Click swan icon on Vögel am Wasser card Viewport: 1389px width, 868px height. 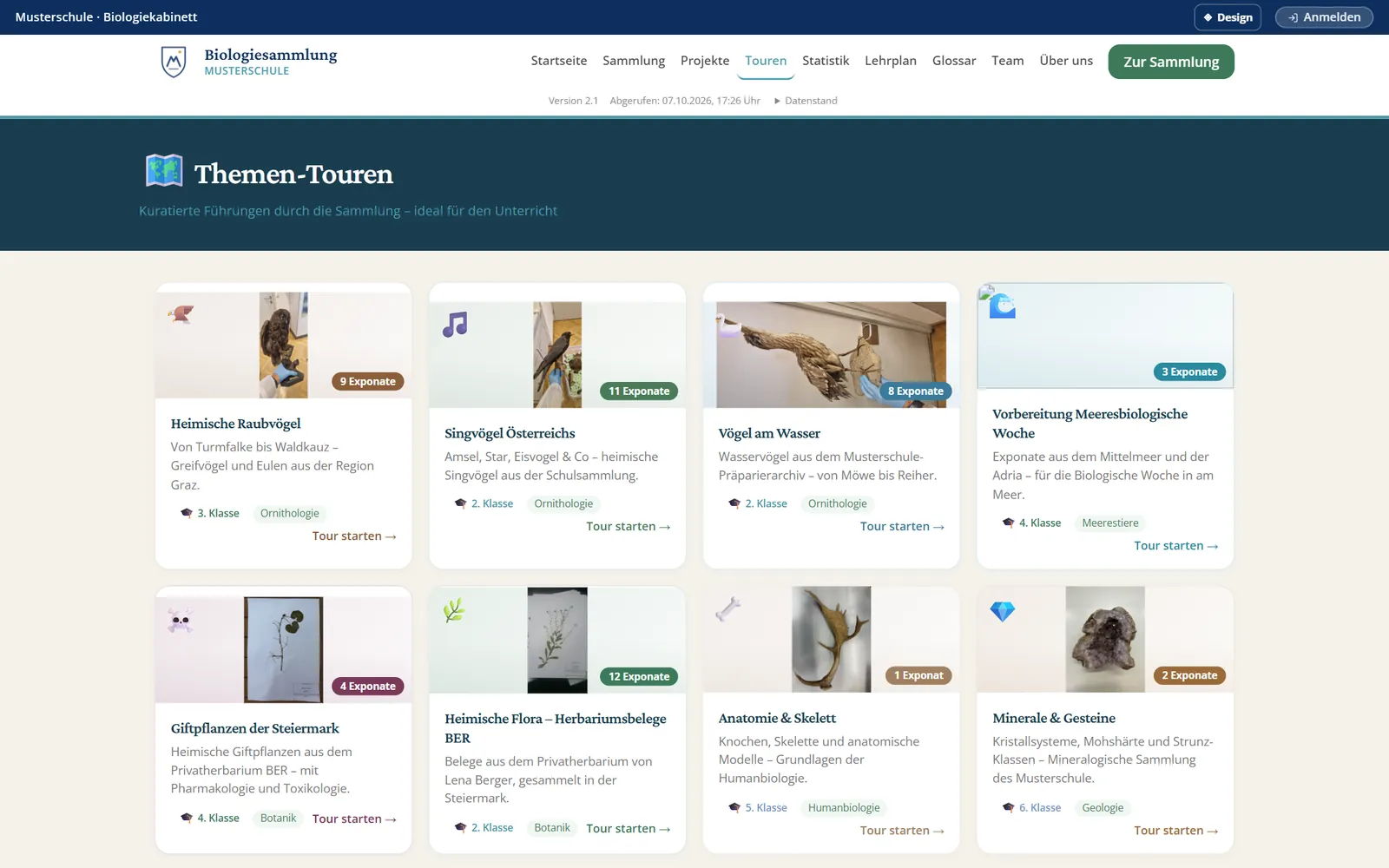728,325
